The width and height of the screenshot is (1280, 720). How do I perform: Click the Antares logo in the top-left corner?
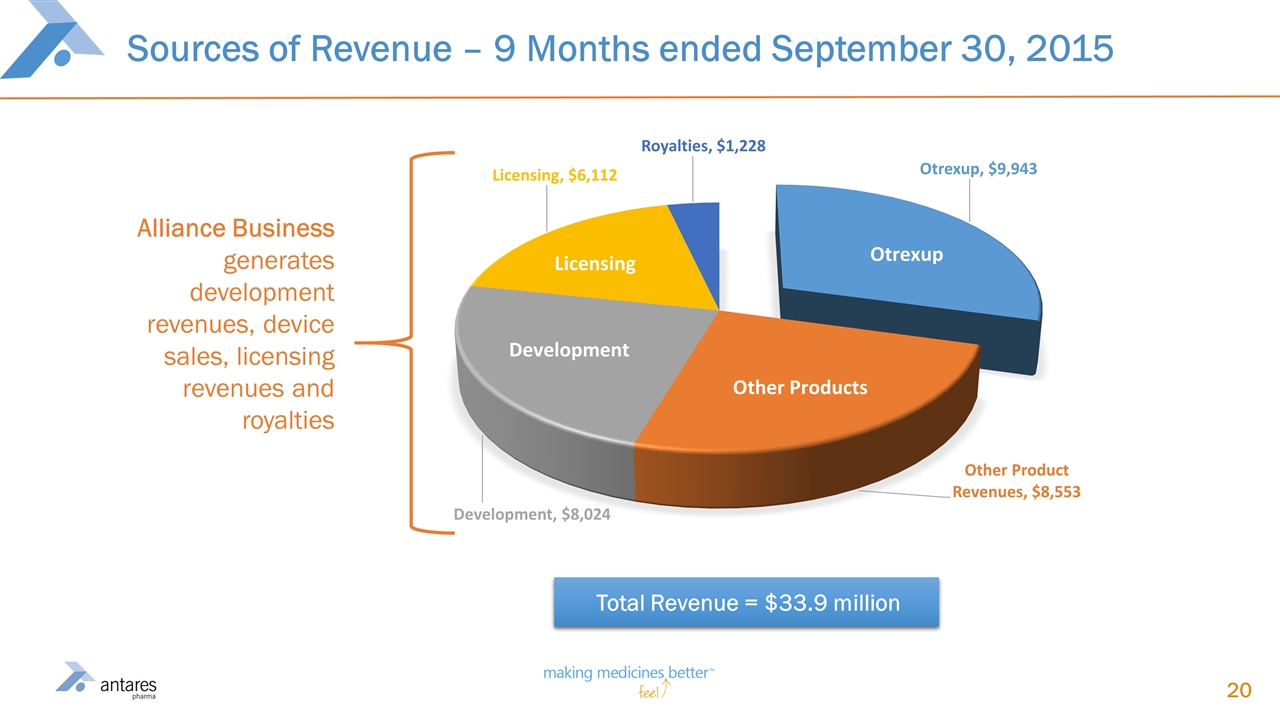(50, 38)
